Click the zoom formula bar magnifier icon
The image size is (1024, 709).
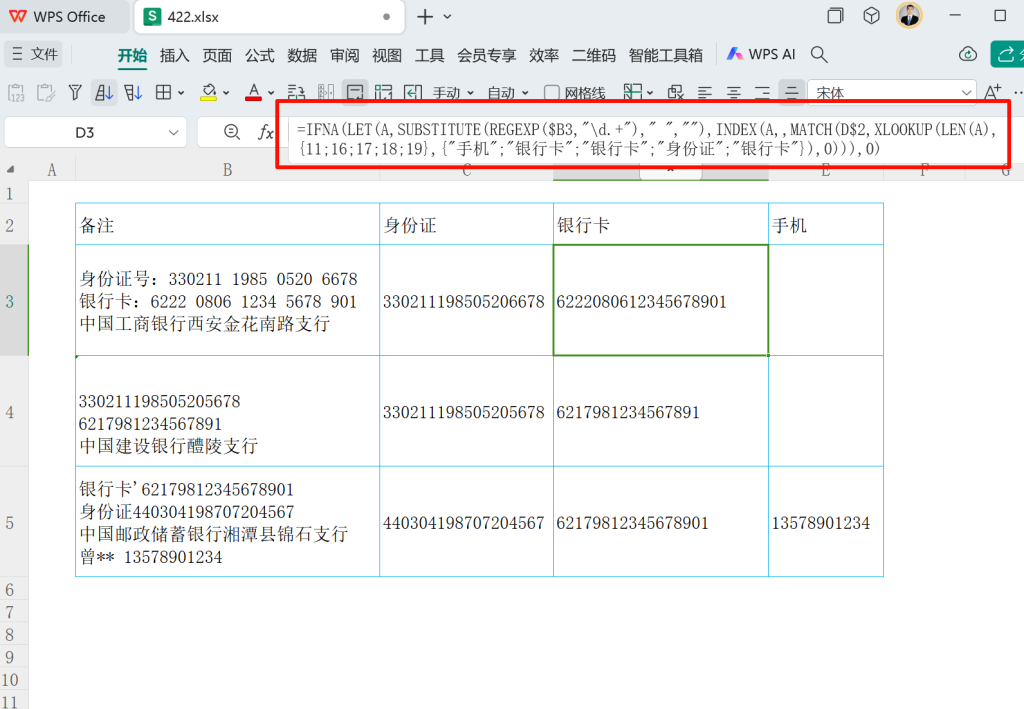[231, 133]
